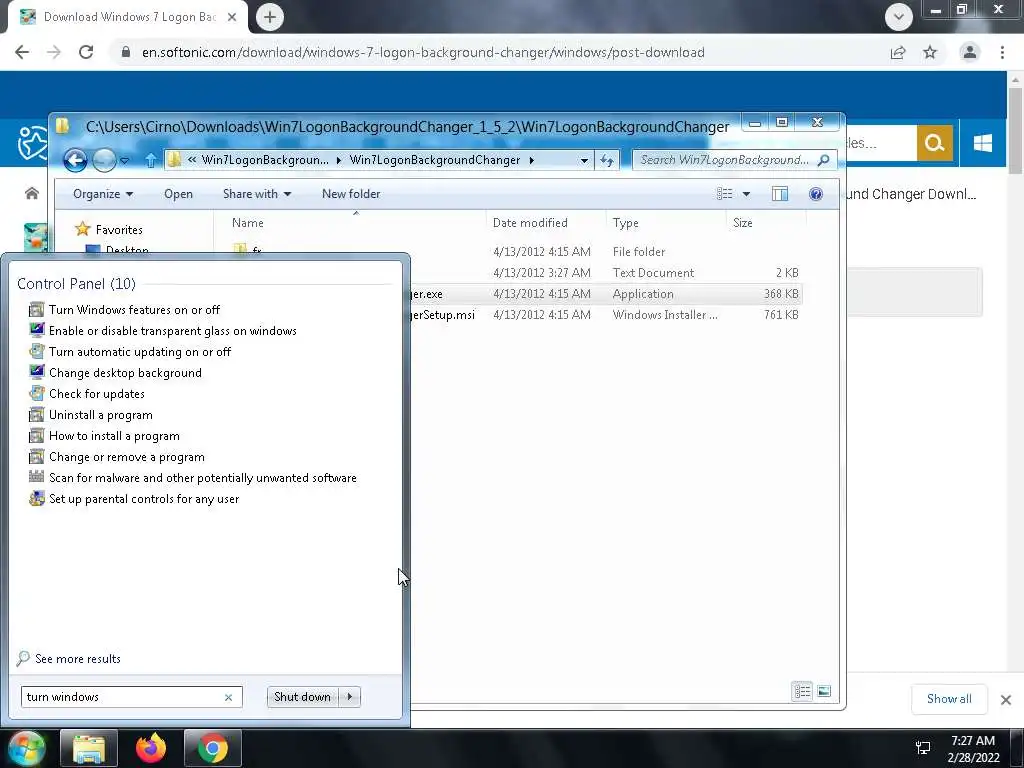Sort by Type column header
Screen dimensions: 1024x768
click(626, 223)
